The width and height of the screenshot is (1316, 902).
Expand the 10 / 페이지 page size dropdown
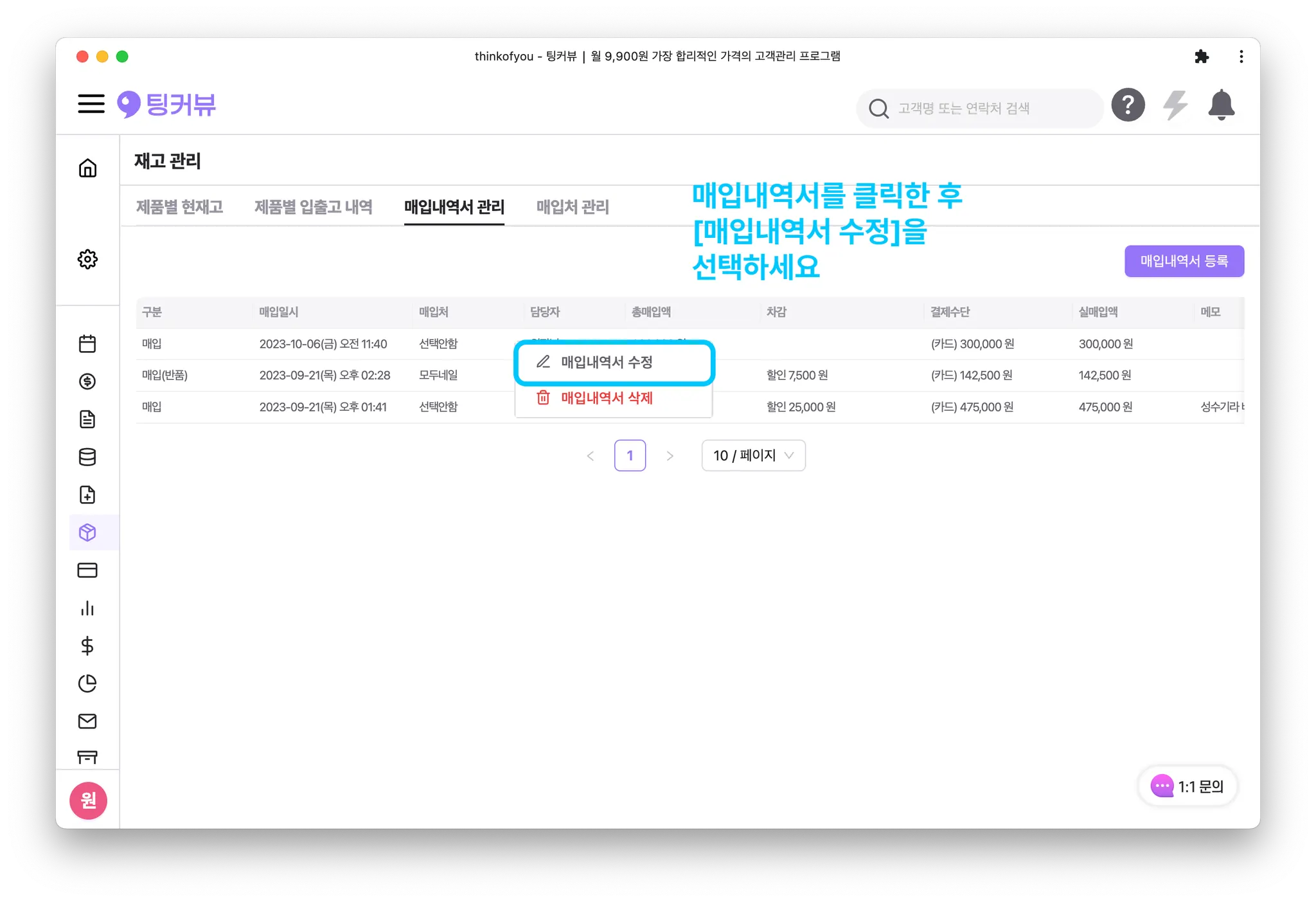pos(753,456)
